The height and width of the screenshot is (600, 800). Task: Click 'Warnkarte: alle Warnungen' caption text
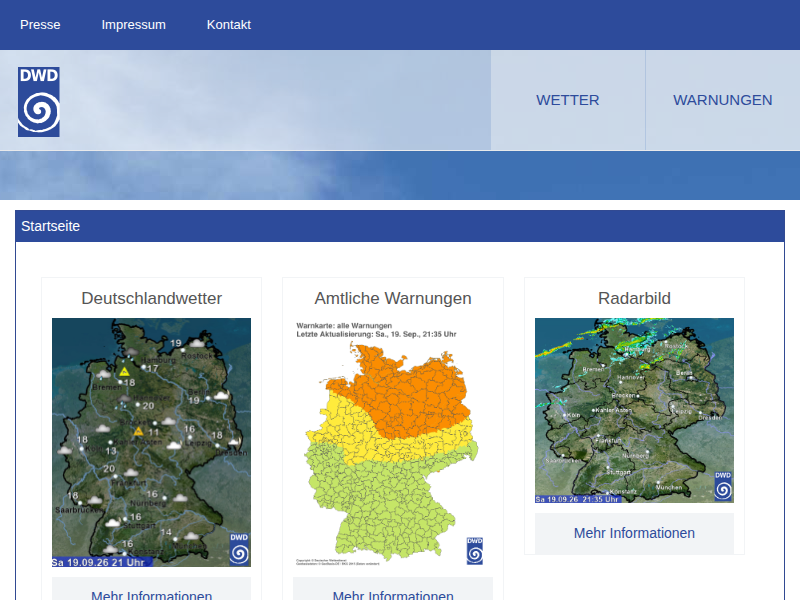(x=344, y=326)
